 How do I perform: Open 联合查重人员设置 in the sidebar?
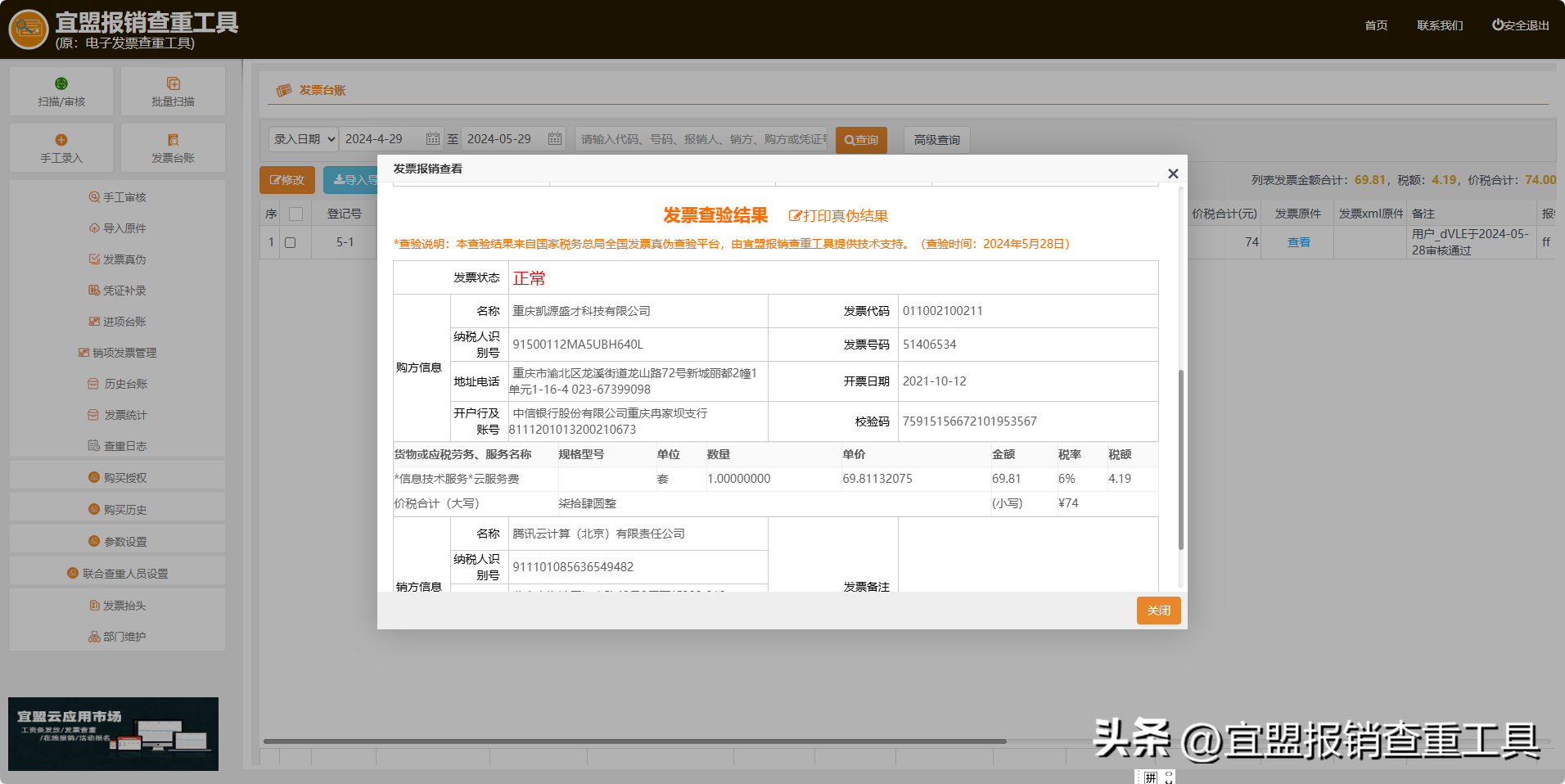117,574
